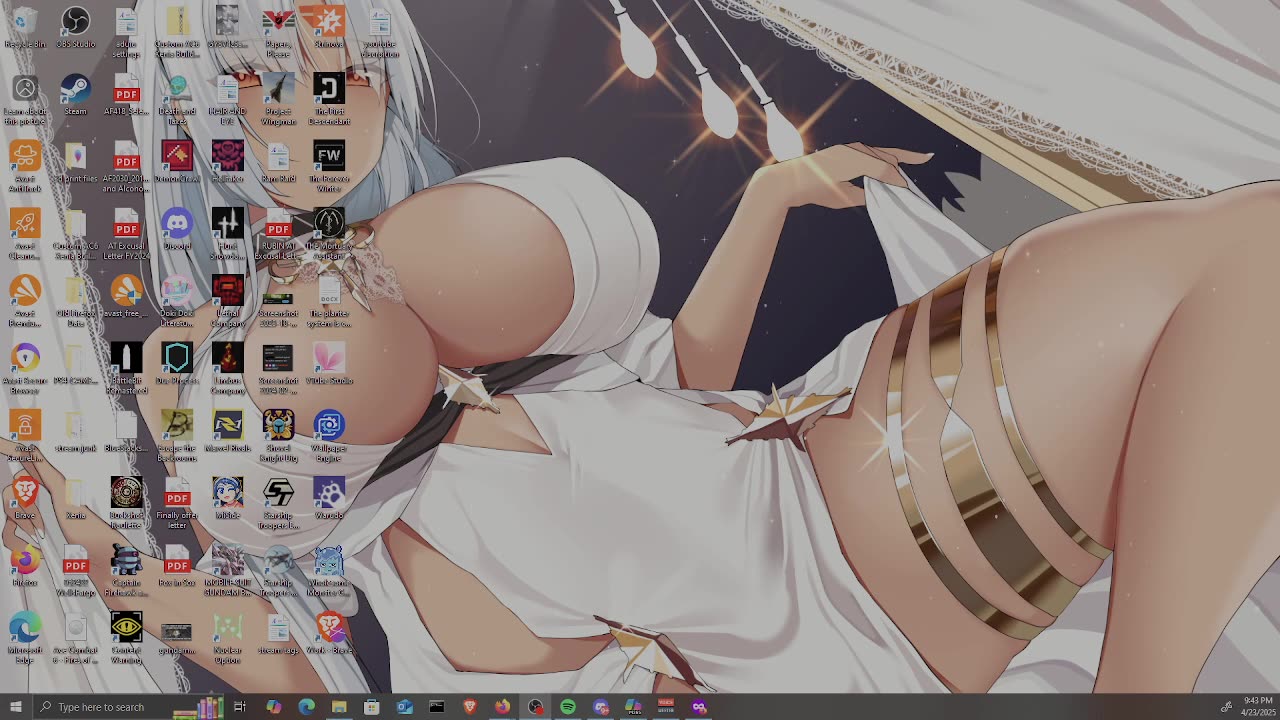This screenshot has height=720, width=1280.
Task: Select the OBS Studio desktop shortcut
Action: [x=75, y=27]
